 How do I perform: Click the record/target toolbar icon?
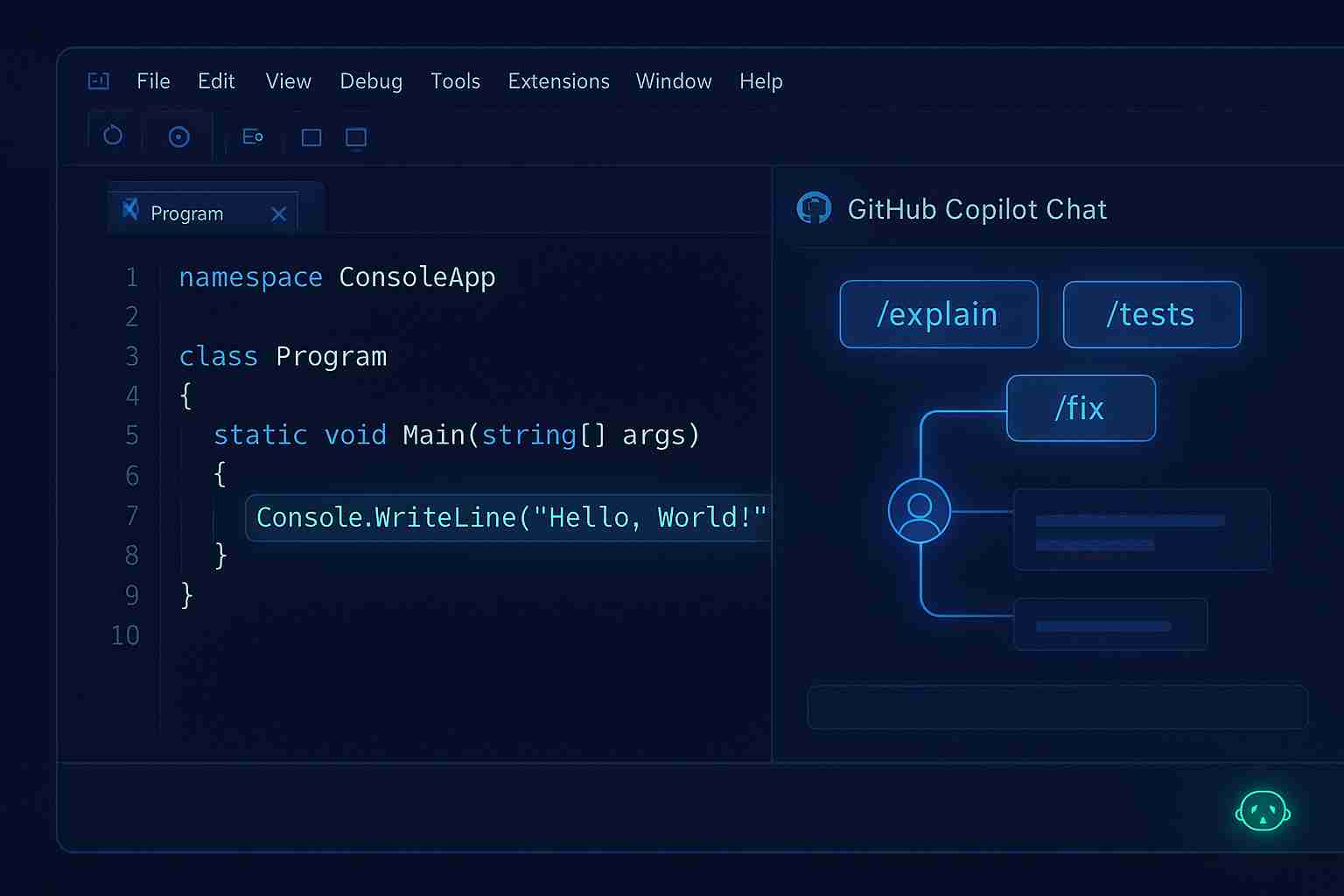(x=178, y=136)
